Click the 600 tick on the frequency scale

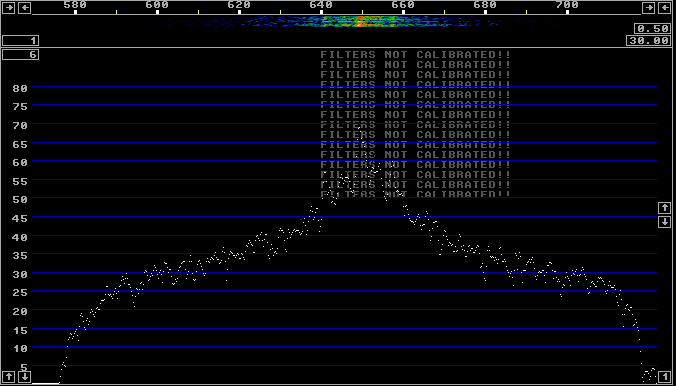pos(157,12)
